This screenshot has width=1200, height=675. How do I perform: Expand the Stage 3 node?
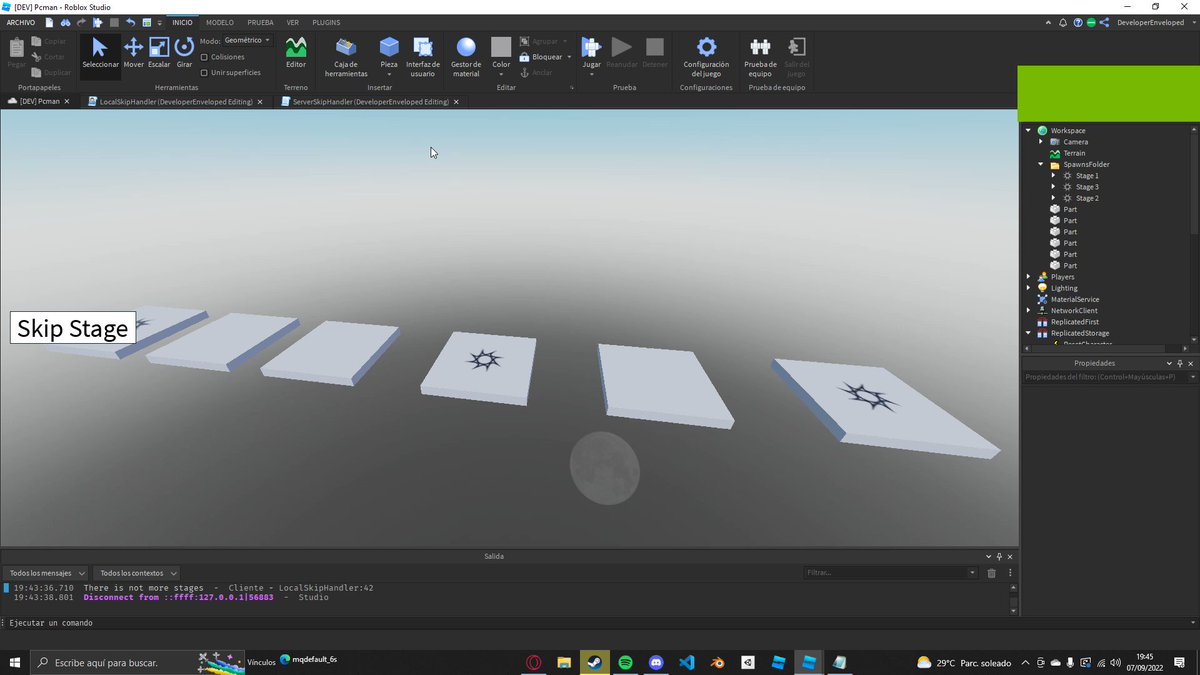1053,187
